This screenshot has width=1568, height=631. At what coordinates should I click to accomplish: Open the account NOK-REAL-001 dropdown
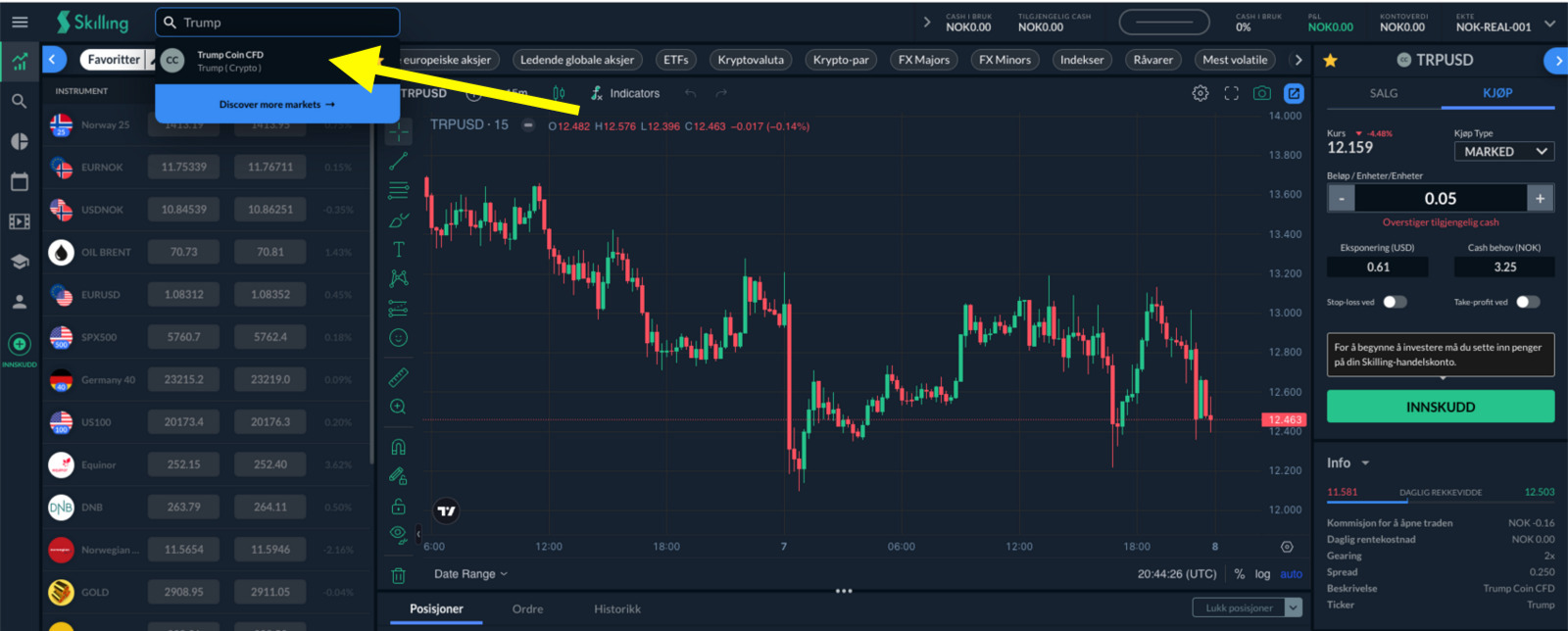[1549, 23]
